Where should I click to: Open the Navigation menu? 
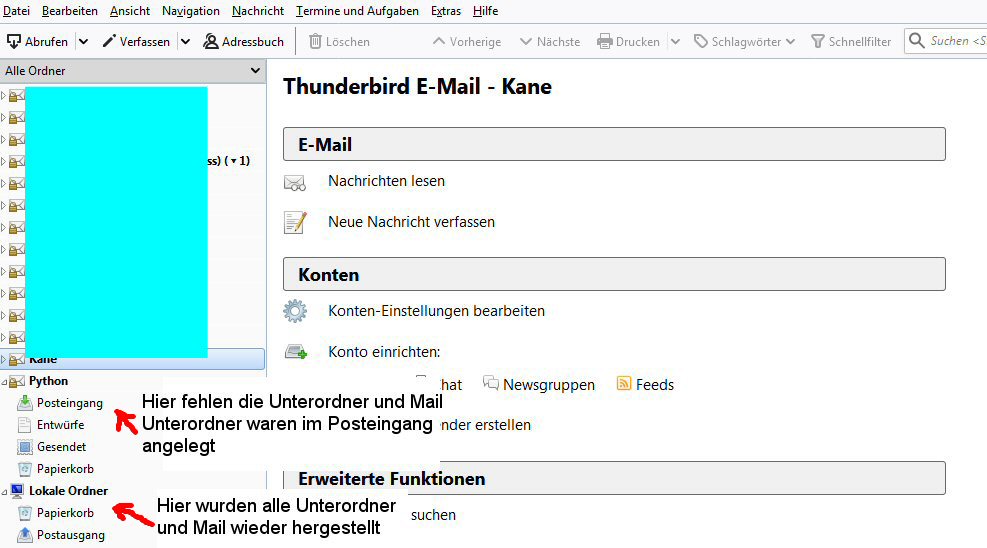[x=191, y=11]
